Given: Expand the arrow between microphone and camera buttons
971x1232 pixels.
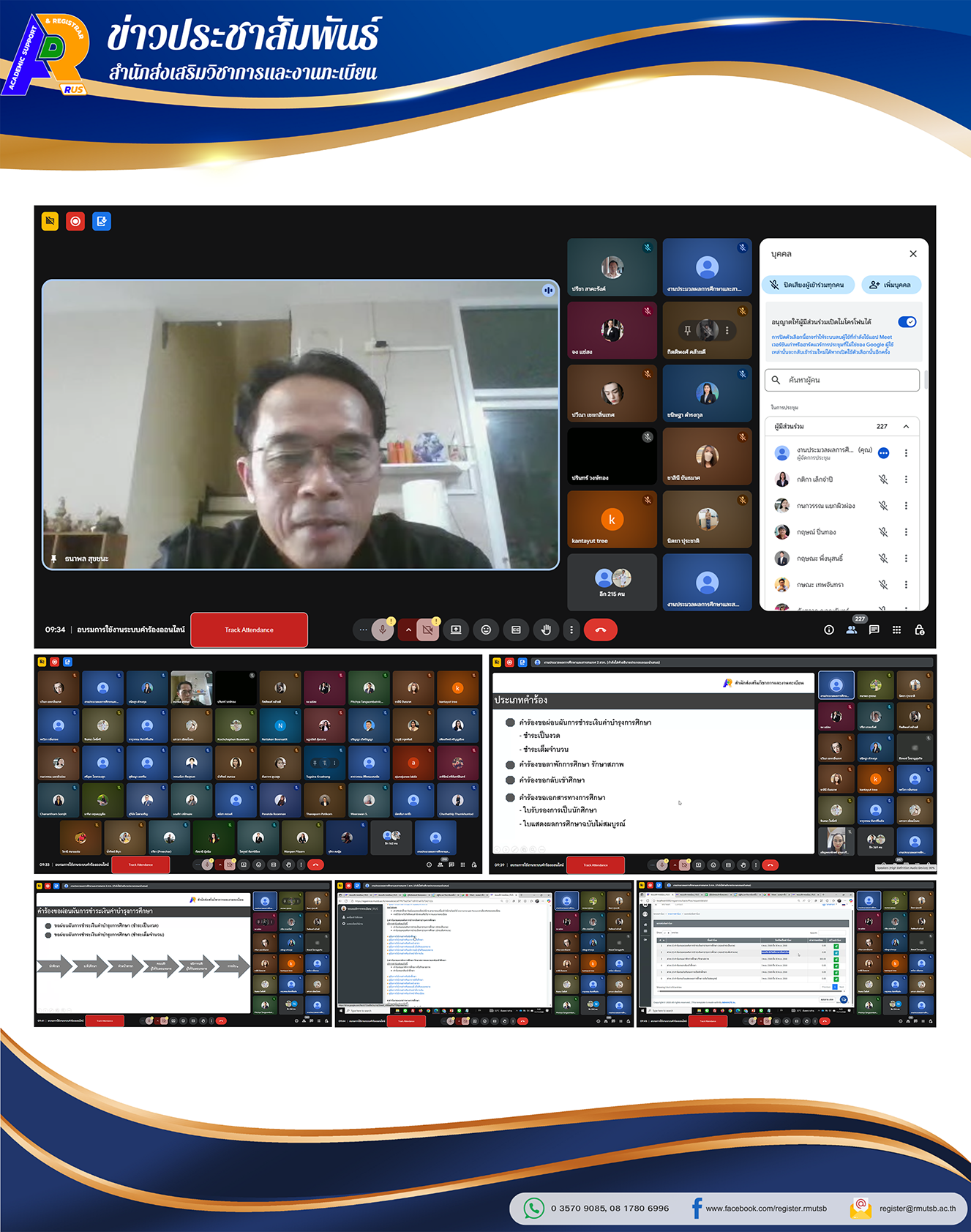Looking at the screenshot, I should pos(408,630).
